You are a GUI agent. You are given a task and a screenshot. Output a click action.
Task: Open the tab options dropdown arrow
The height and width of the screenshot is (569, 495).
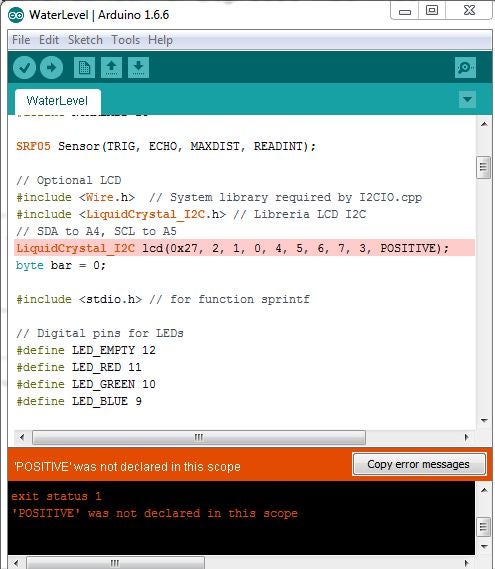click(467, 99)
